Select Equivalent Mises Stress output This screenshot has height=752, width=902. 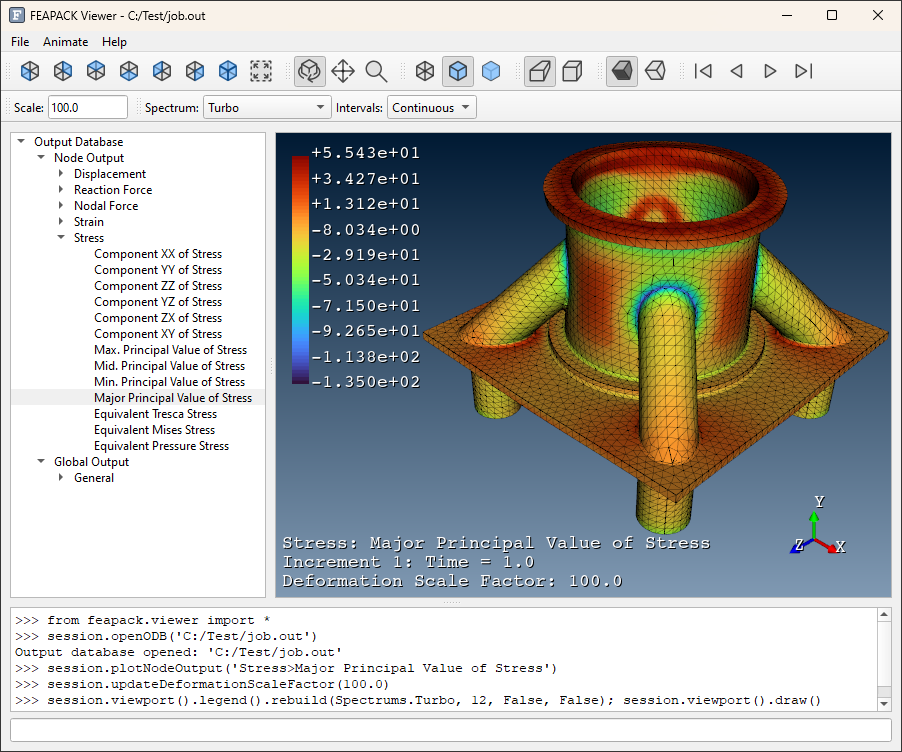pos(154,430)
